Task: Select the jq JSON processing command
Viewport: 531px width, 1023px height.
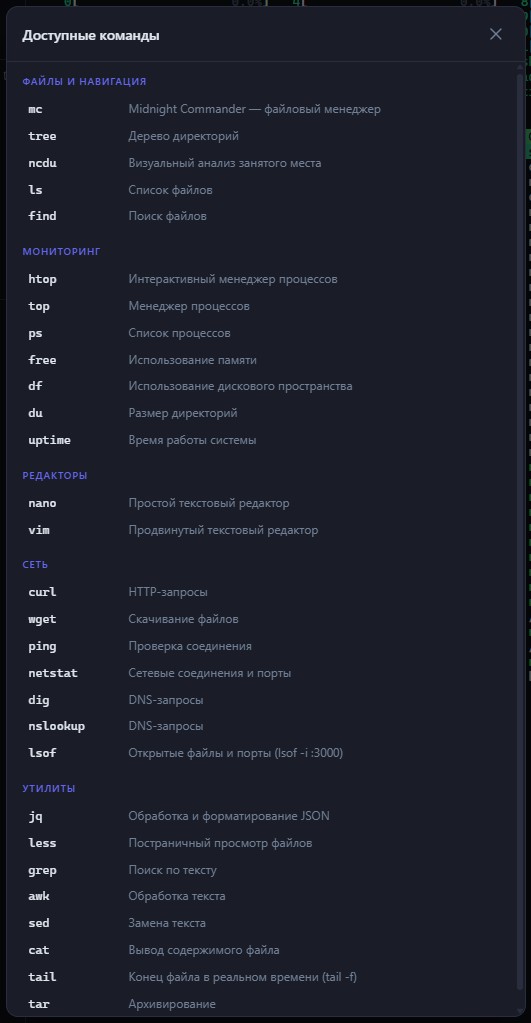Action: 262,816
